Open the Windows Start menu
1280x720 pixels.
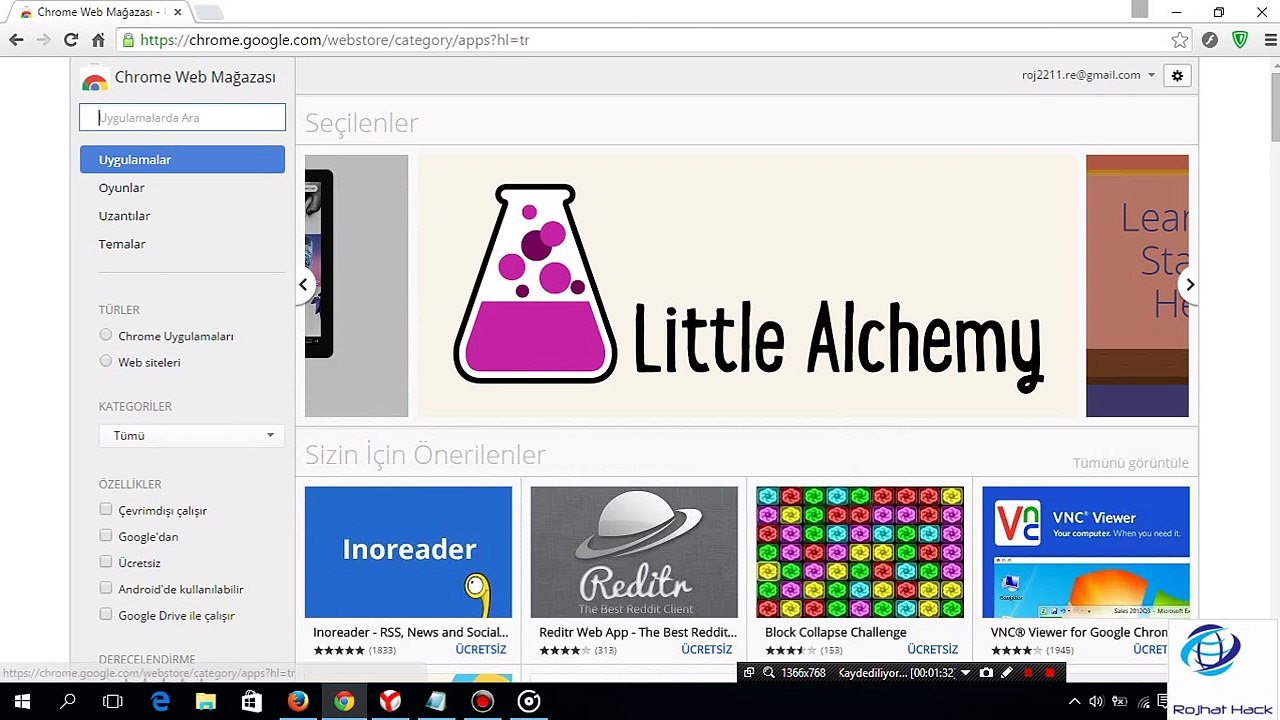21,702
